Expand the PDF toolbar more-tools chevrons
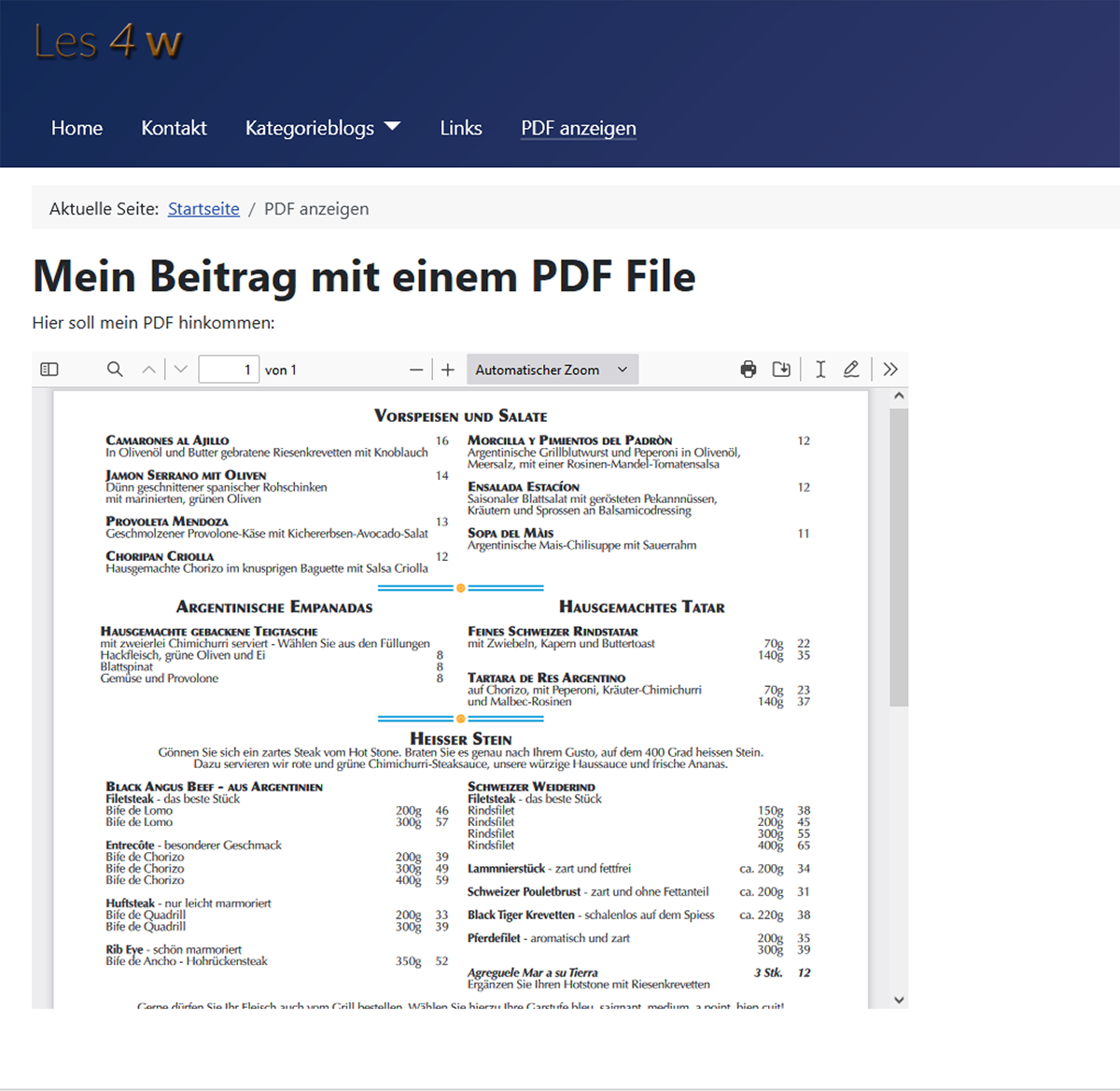Screen dimensions: 1120x1091 tap(890, 370)
